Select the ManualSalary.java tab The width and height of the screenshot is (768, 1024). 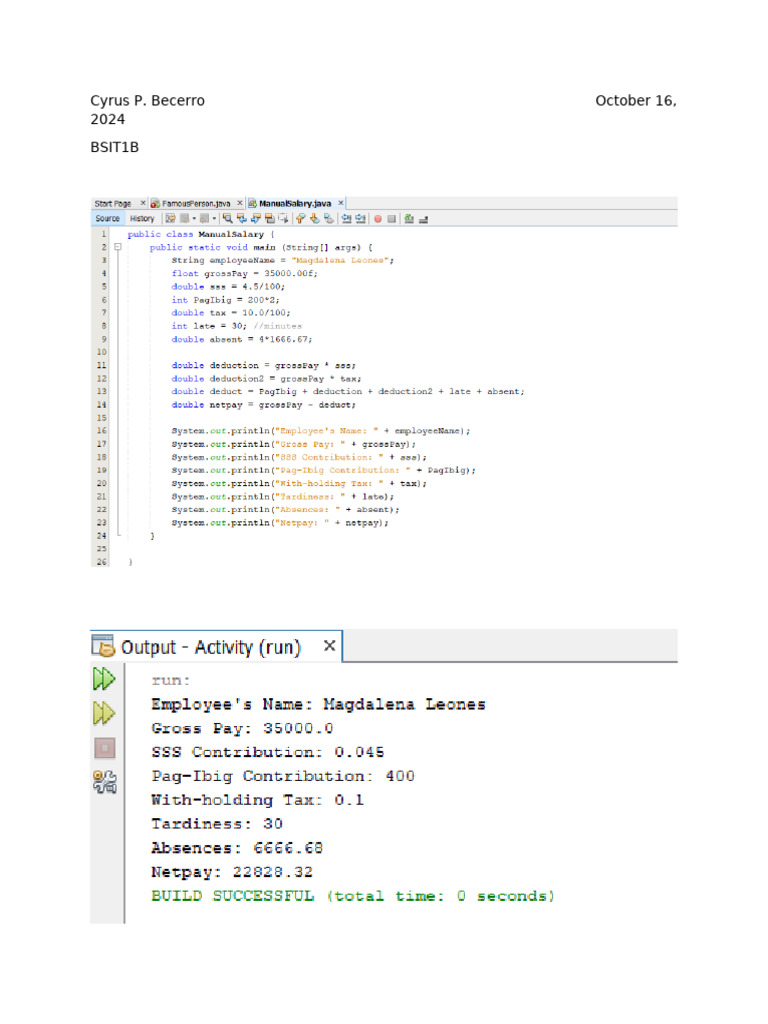(294, 203)
